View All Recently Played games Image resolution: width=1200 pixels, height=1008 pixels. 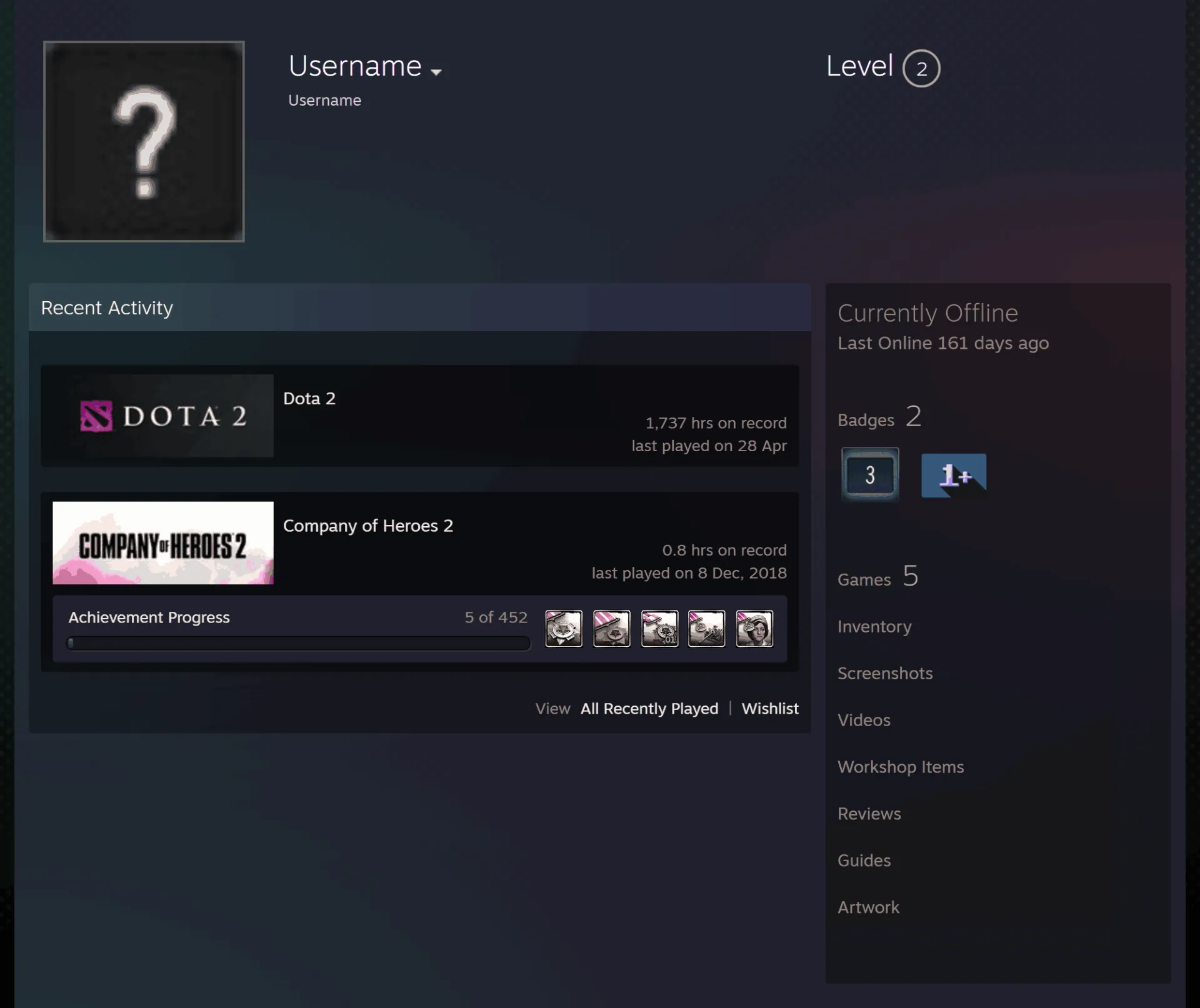coord(649,709)
